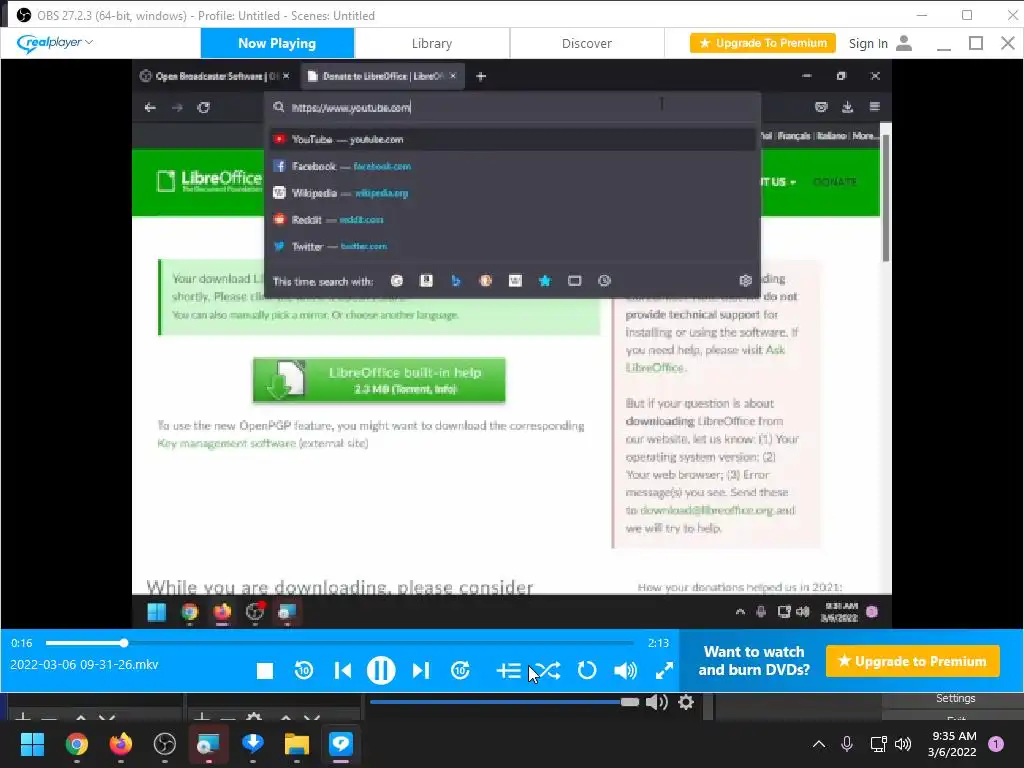Viewport: 1024px width, 768px height.
Task: Open the OBS audio mixer gear settings
Action: point(686,702)
